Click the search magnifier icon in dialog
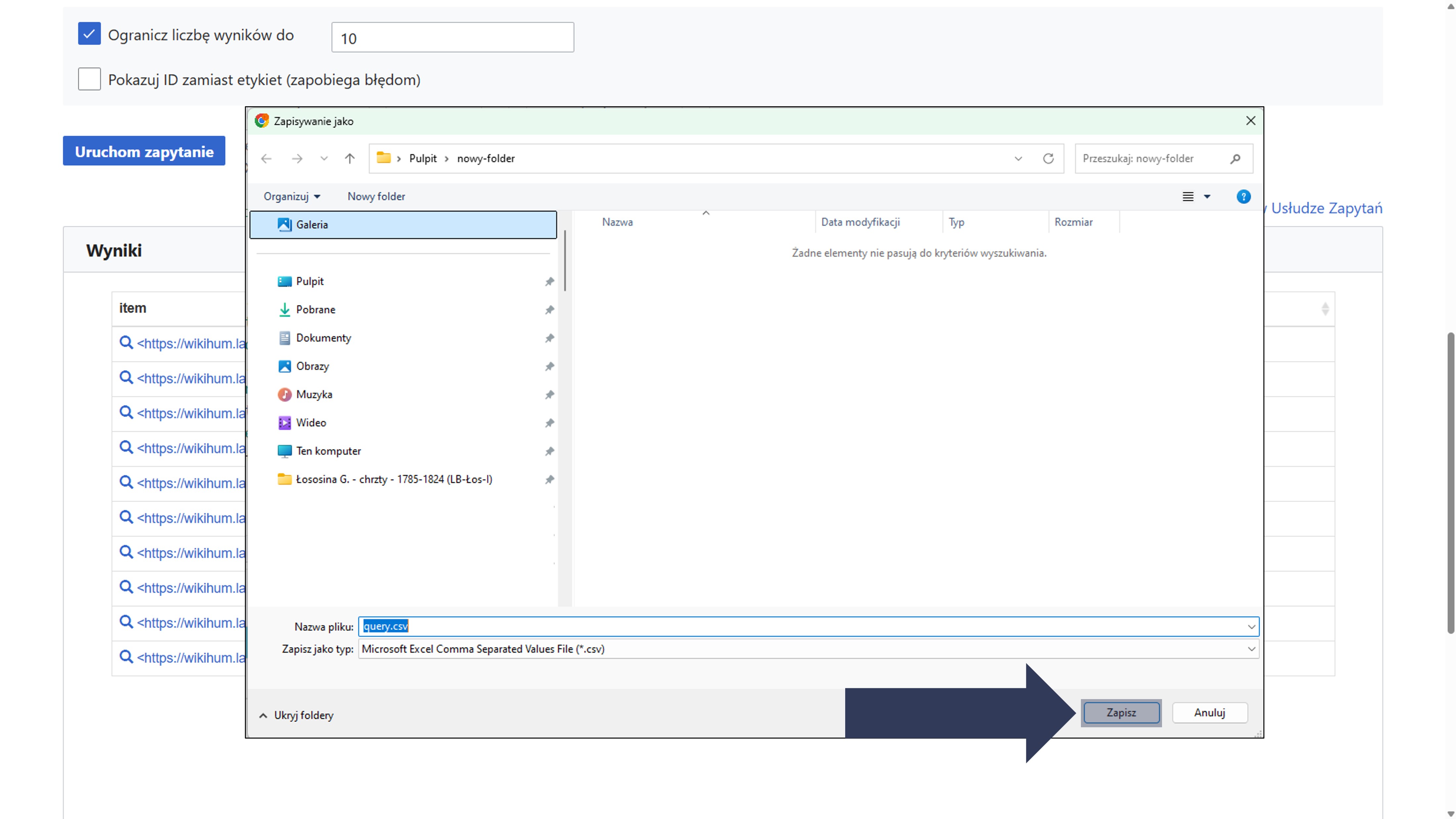The image size is (1456, 819). click(x=1236, y=158)
